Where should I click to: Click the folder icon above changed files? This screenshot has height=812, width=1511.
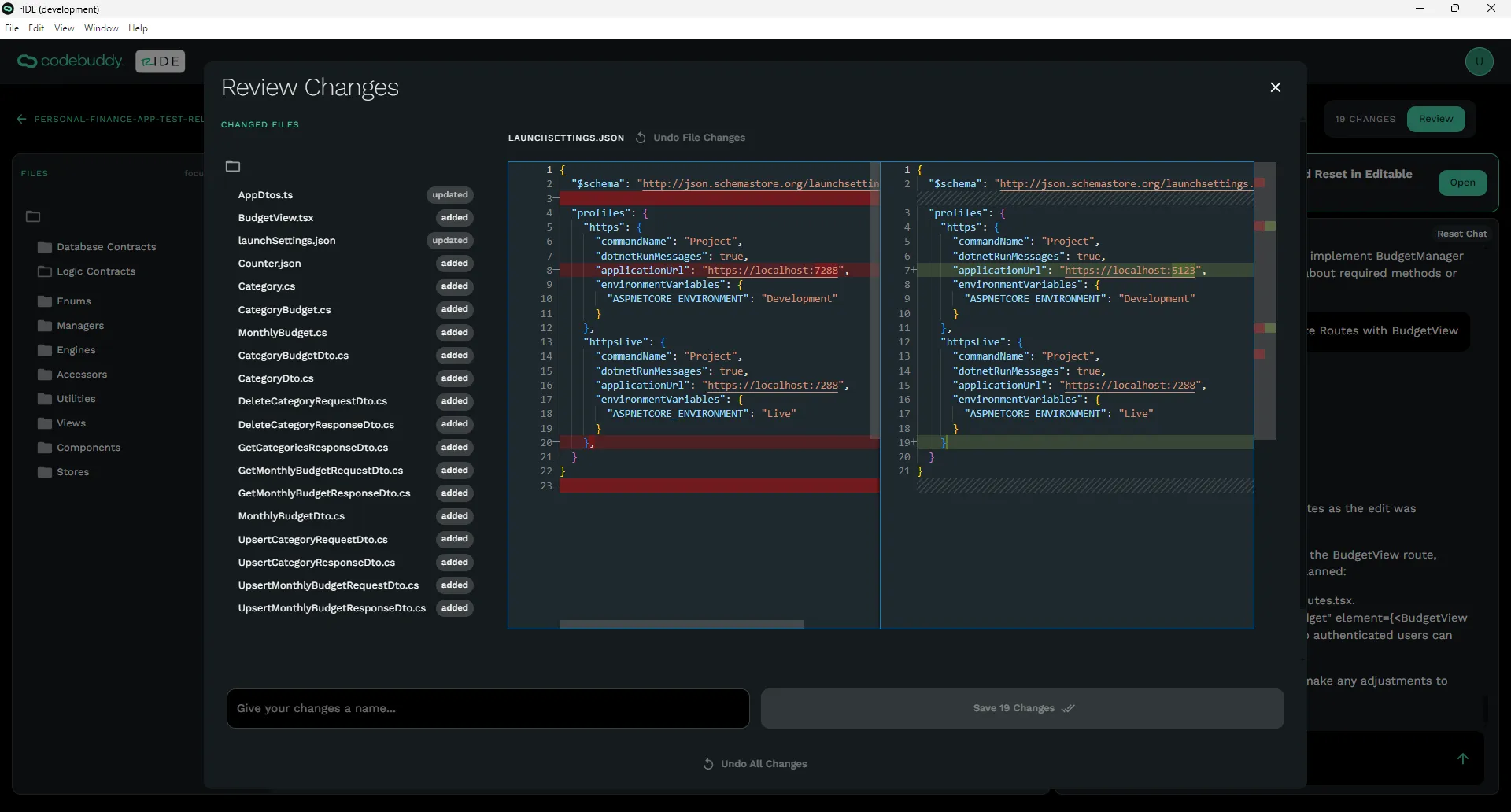pos(233,166)
